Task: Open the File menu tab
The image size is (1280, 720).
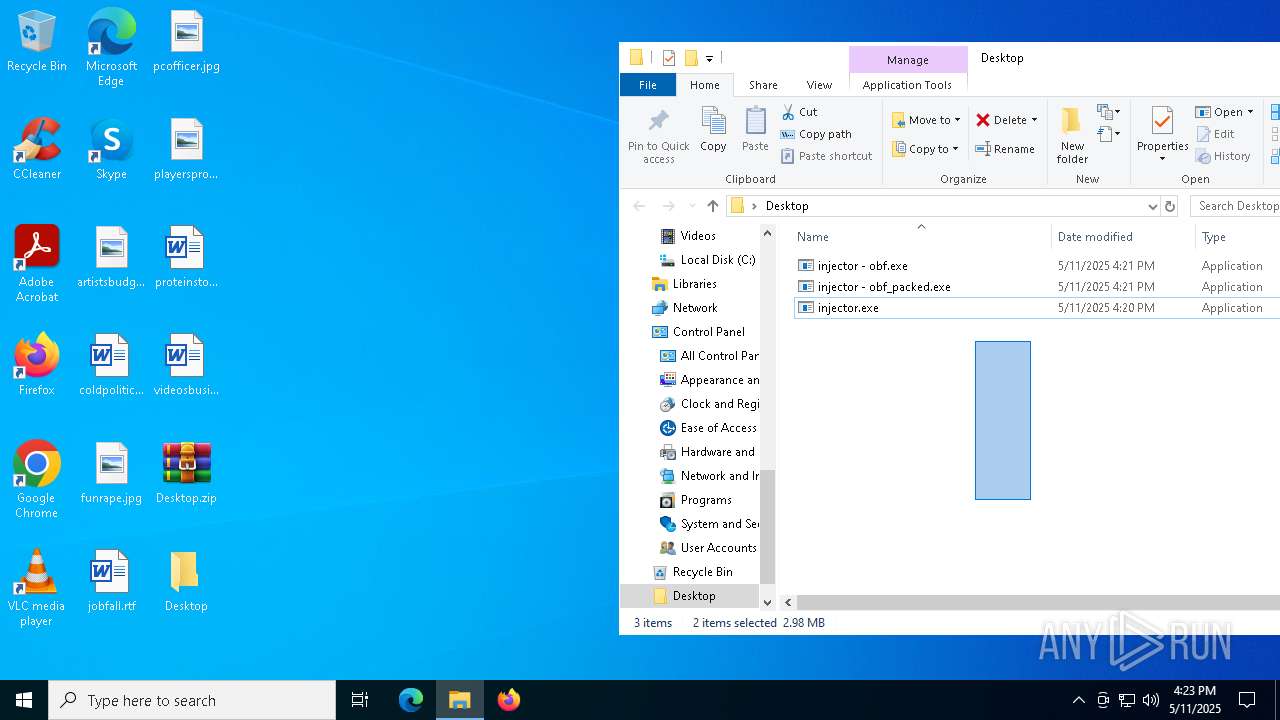Action: coord(648,85)
